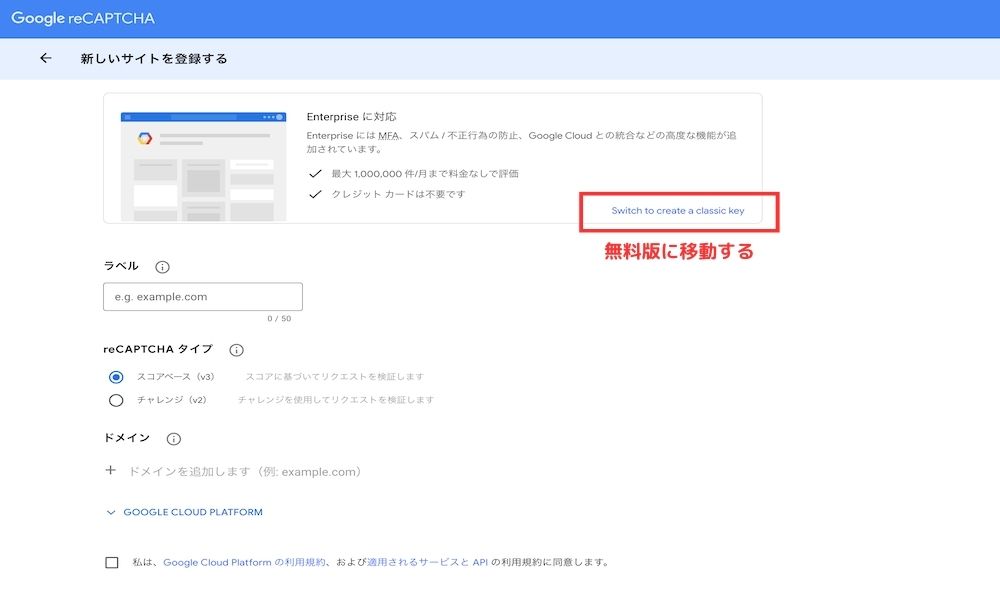Open Google Cloud Platform の利用規約 link
The width and height of the screenshot is (1000, 600).
pos(244,562)
